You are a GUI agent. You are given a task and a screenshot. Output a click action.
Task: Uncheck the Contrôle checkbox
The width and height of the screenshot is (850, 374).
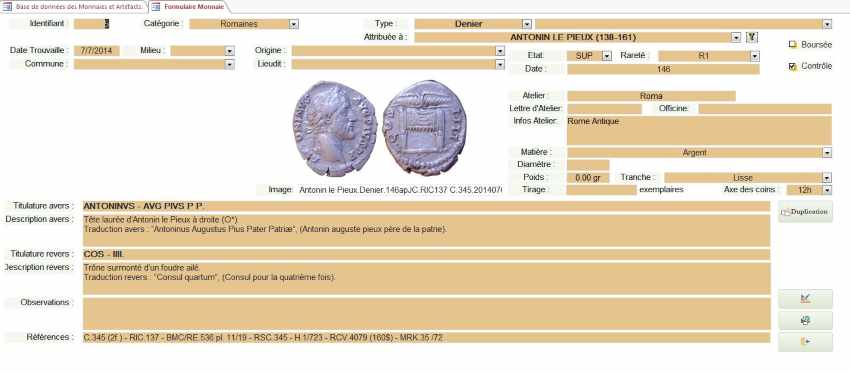[x=793, y=66]
